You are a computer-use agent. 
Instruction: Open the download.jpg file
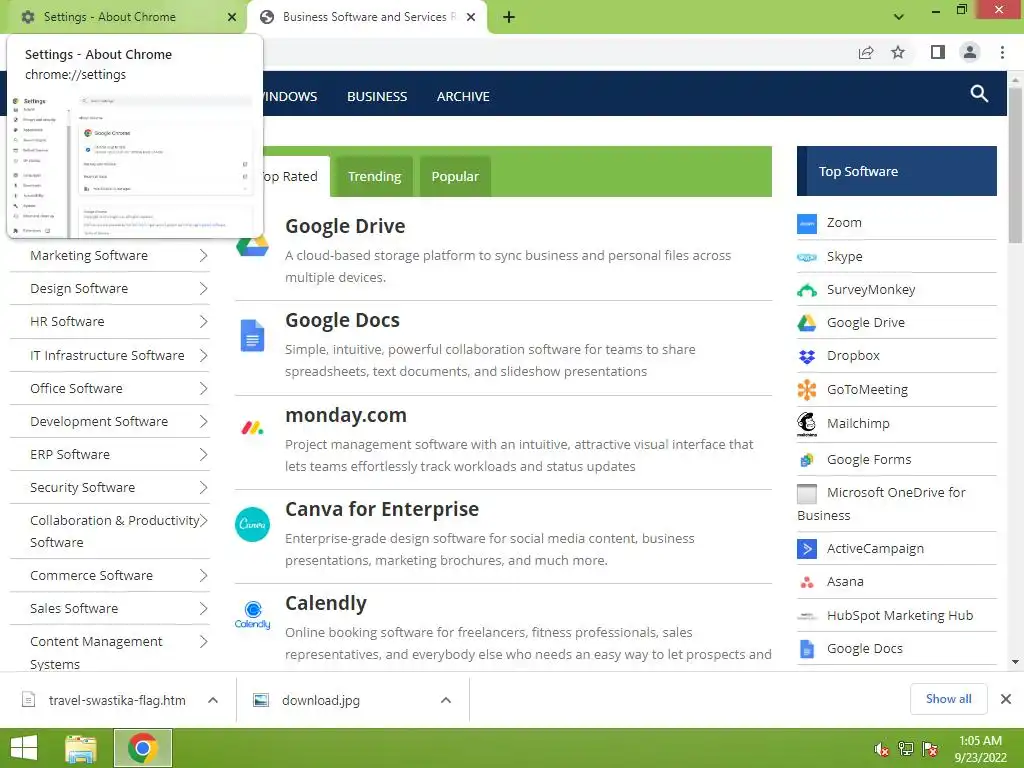coord(321,701)
